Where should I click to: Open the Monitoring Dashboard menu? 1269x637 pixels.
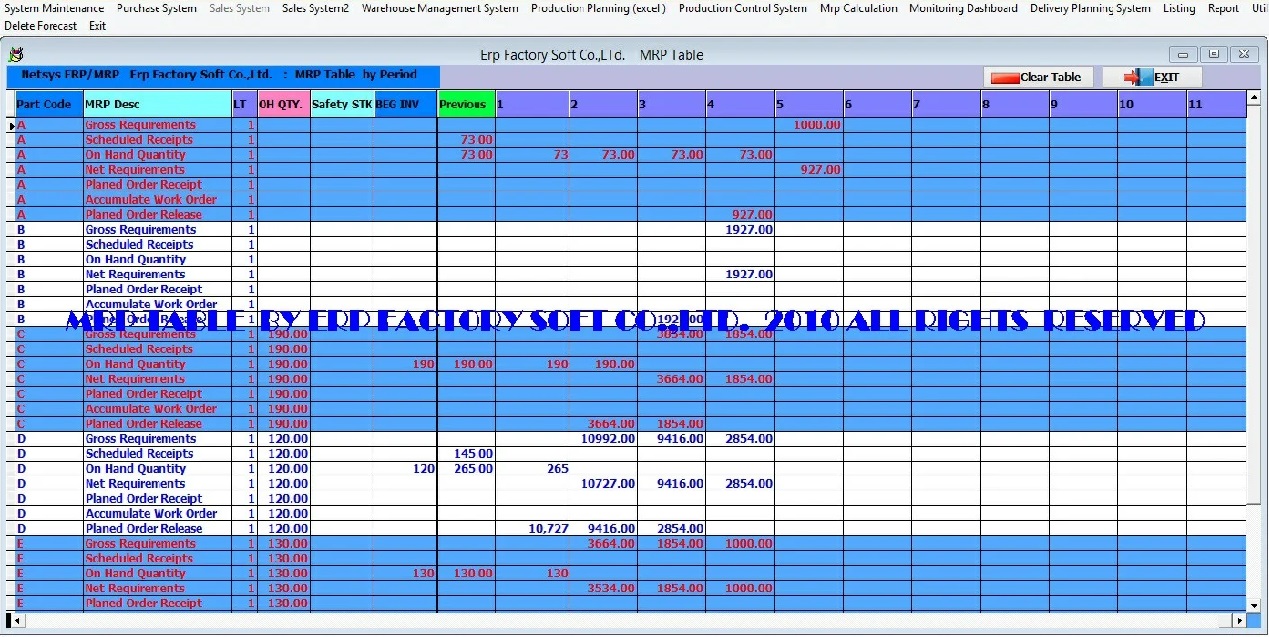coord(963,8)
